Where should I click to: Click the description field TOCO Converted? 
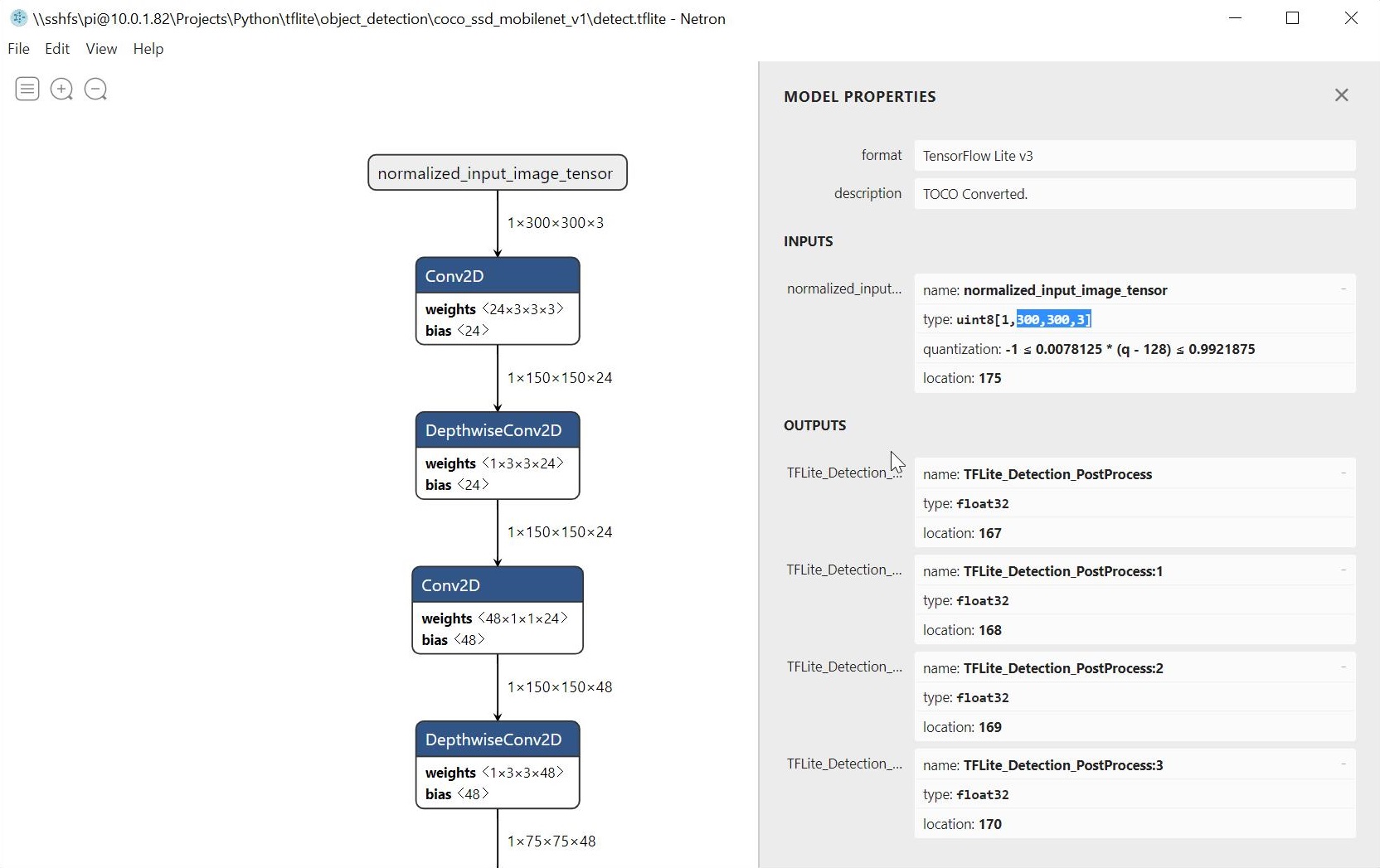click(1134, 194)
